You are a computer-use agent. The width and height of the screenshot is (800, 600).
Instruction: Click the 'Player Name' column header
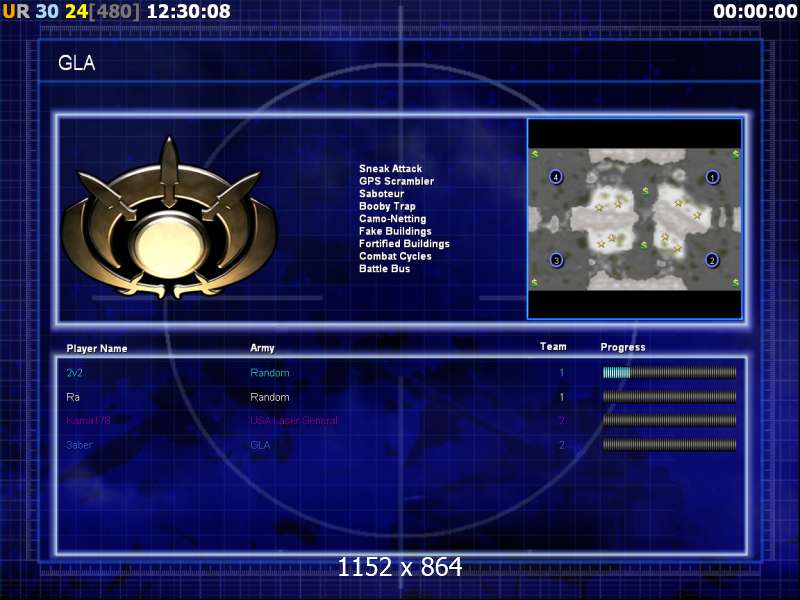click(x=96, y=348)
